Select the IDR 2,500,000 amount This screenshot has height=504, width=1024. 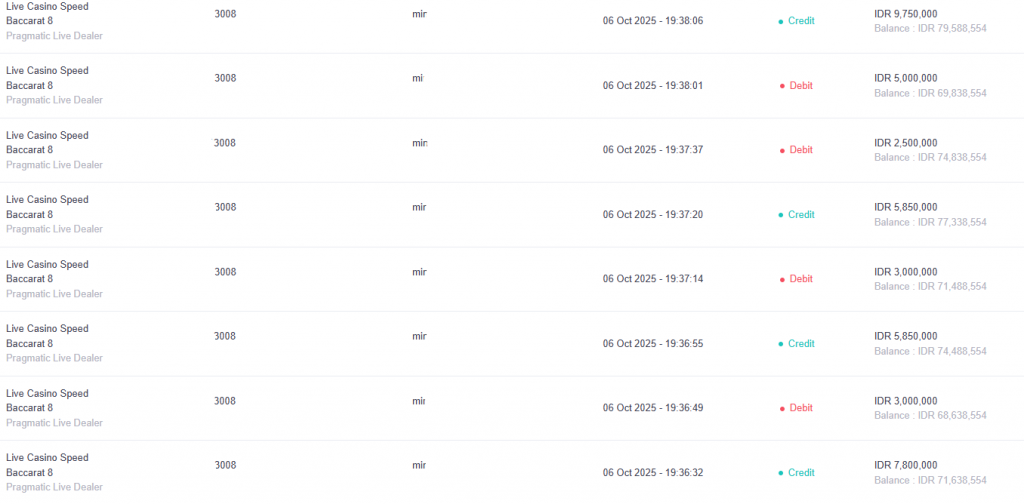coord(906,143)
